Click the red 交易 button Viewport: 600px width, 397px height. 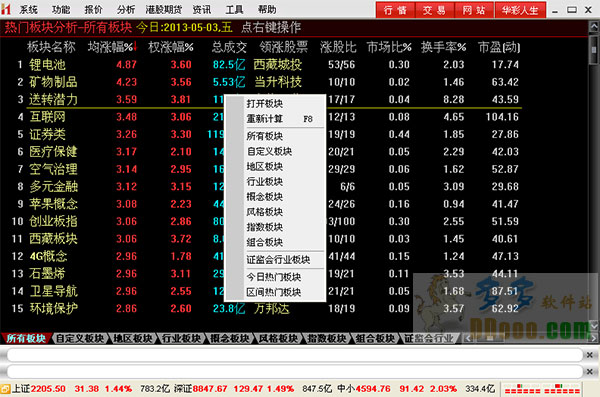434,10
